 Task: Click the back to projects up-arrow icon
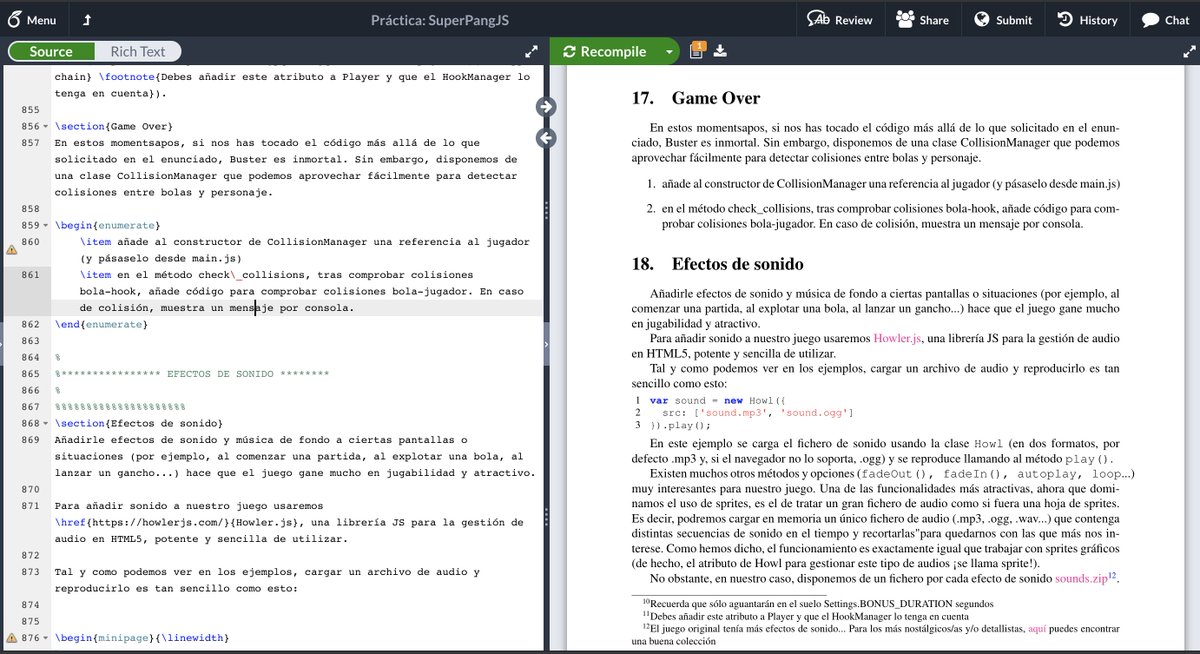[87, 20]
